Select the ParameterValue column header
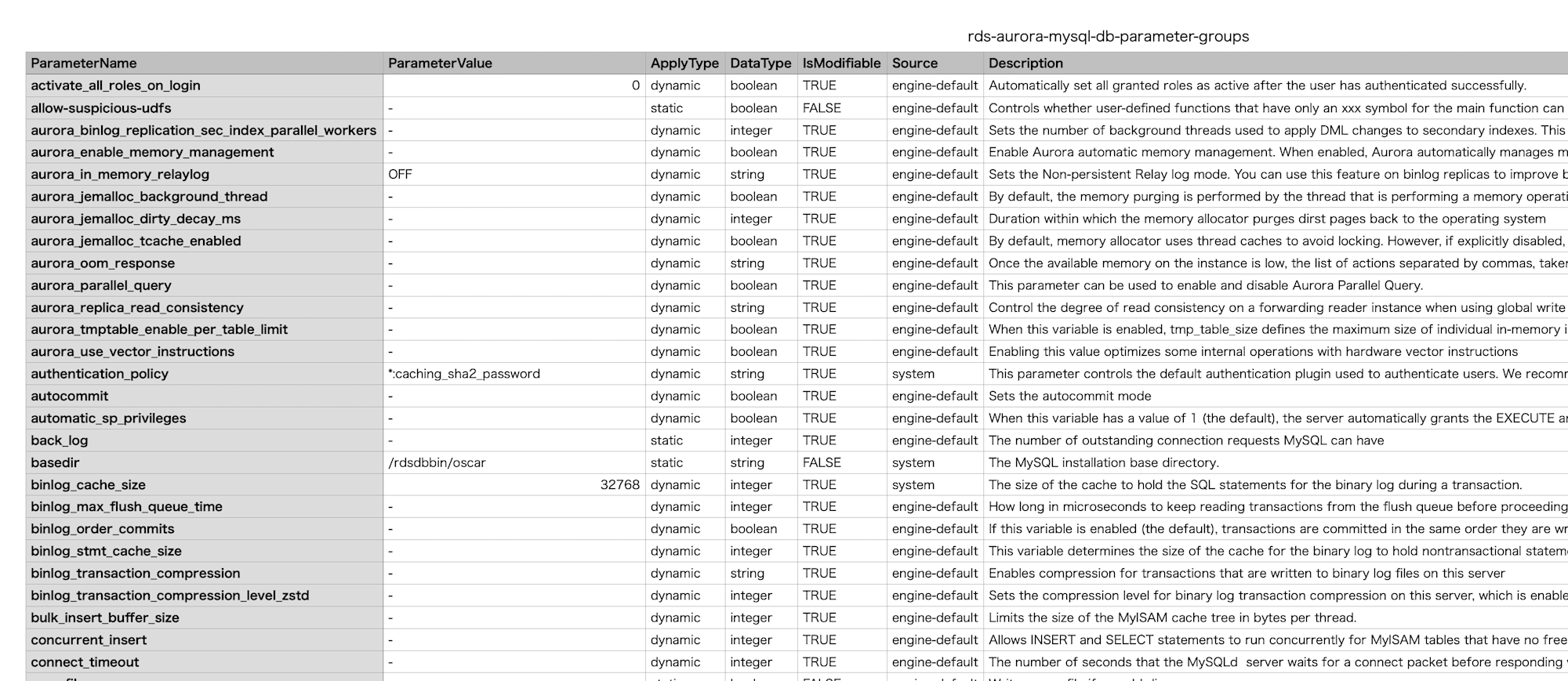Image resolution: width=1568 pixels, height=681 pixels. coord(514,63)
